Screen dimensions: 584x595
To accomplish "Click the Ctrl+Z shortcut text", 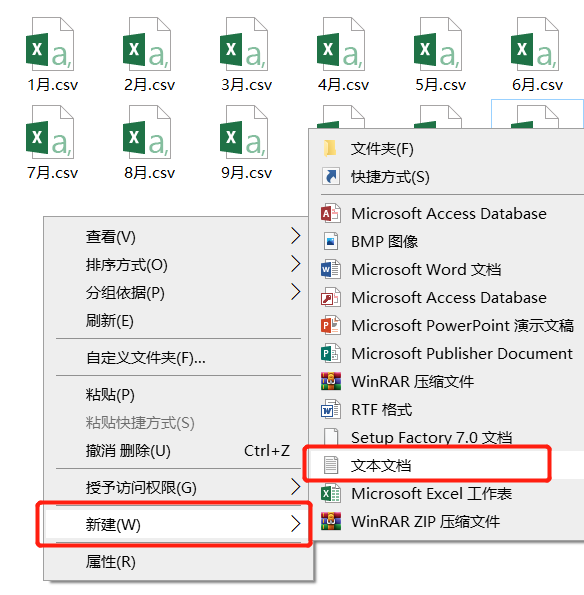I will tap(267, 451).
